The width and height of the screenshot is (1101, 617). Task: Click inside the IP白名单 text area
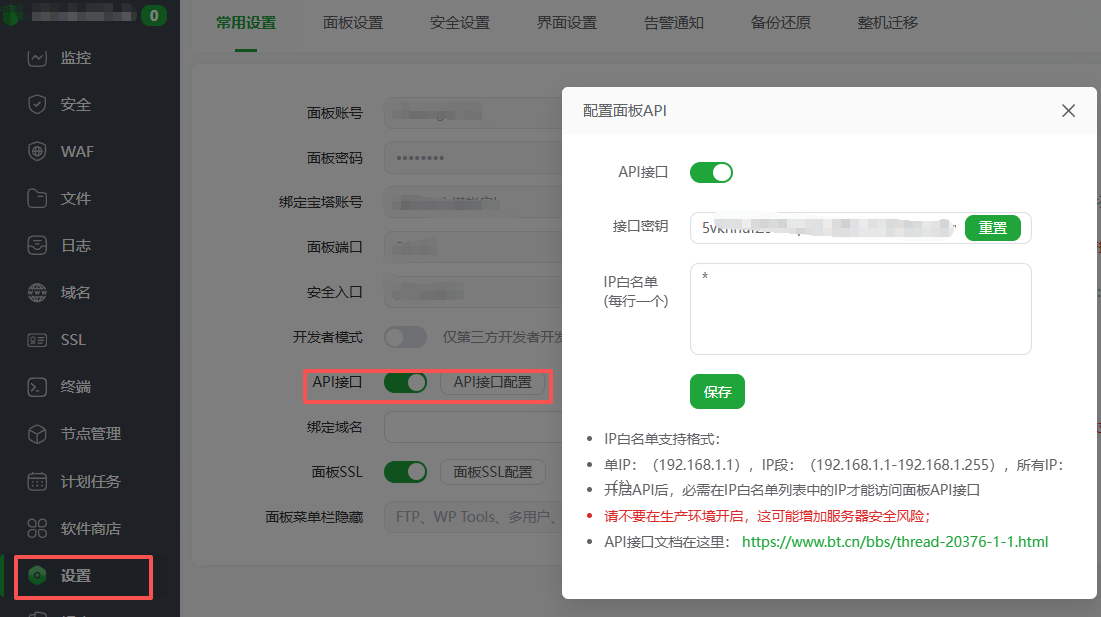coord(860,308)
